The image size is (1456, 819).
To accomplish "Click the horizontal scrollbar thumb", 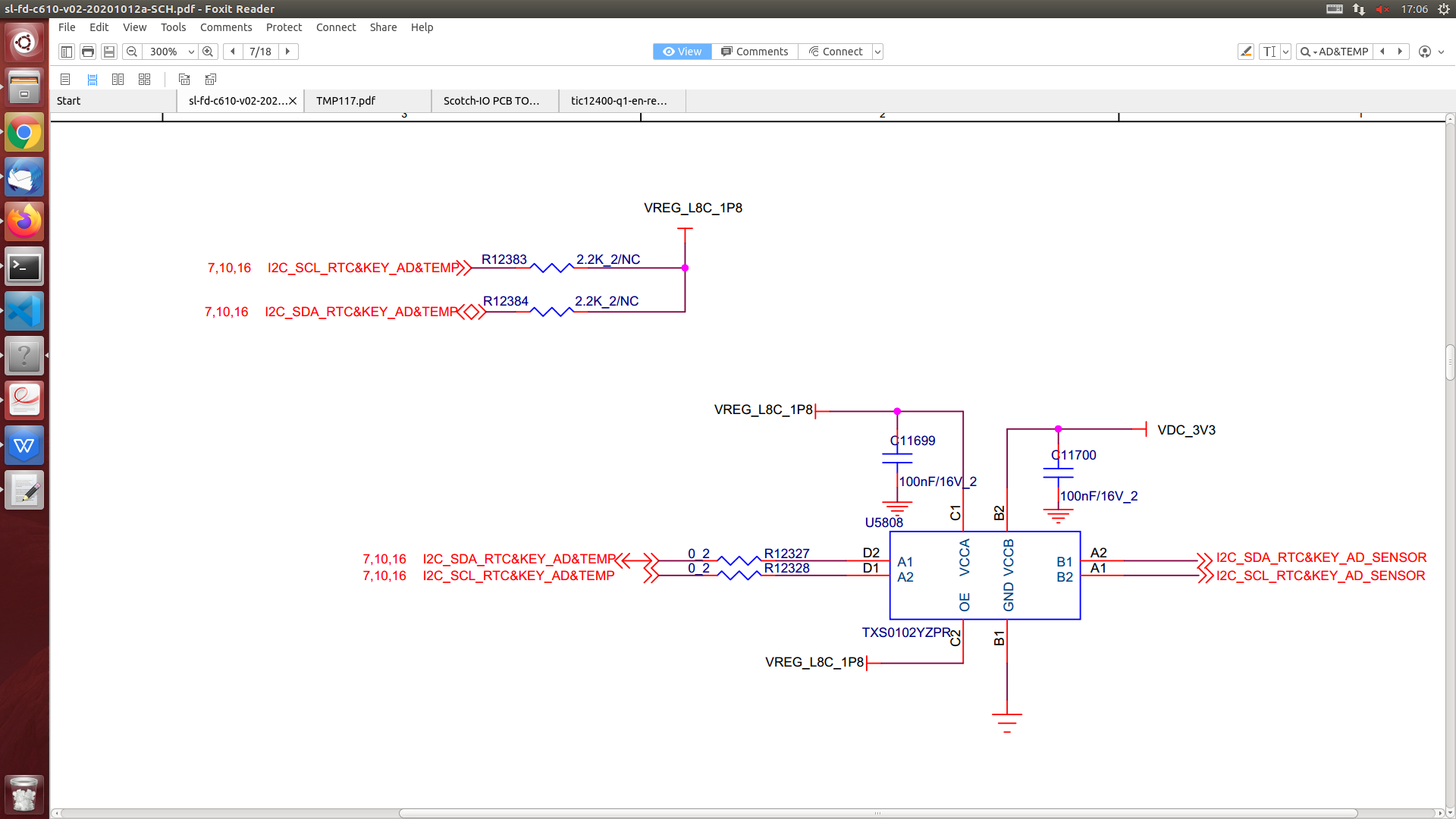I will click(877, 813).
